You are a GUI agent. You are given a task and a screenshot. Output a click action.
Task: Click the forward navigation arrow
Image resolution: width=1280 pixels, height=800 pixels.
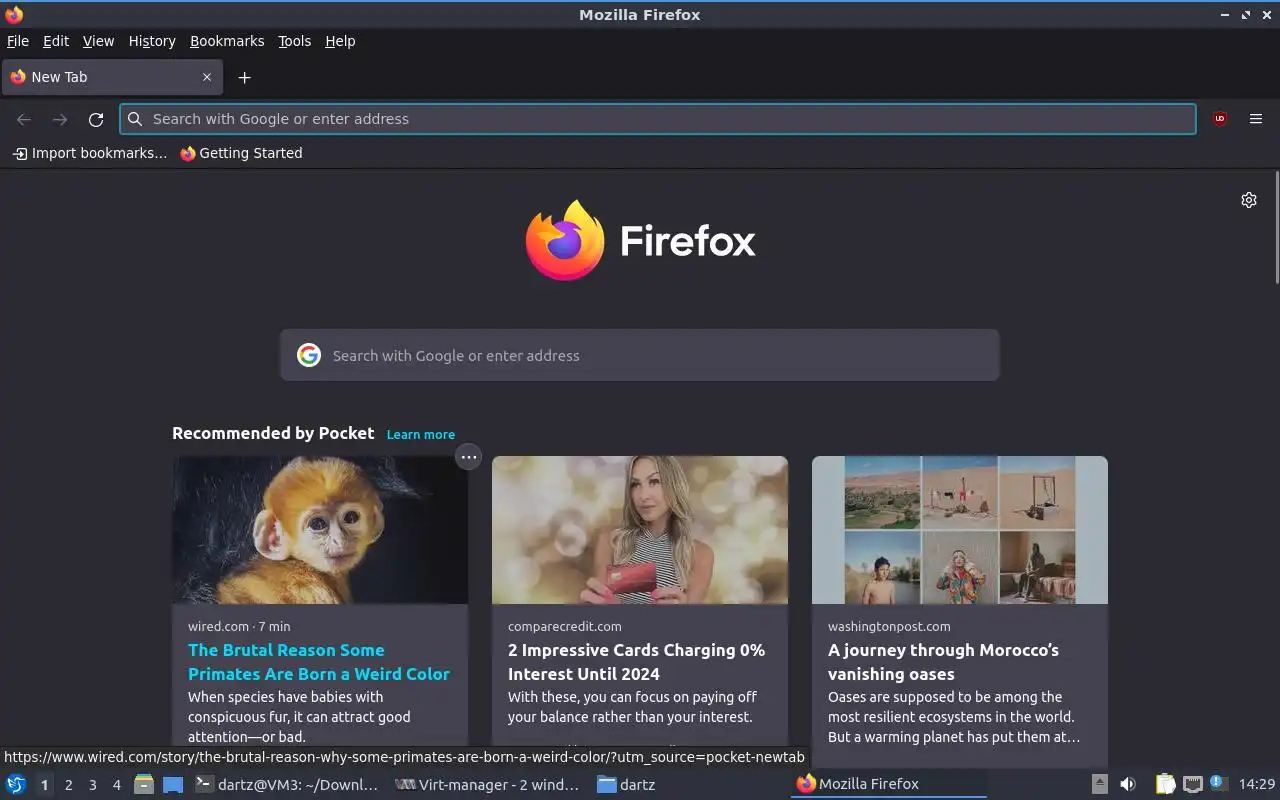point(60,119)
